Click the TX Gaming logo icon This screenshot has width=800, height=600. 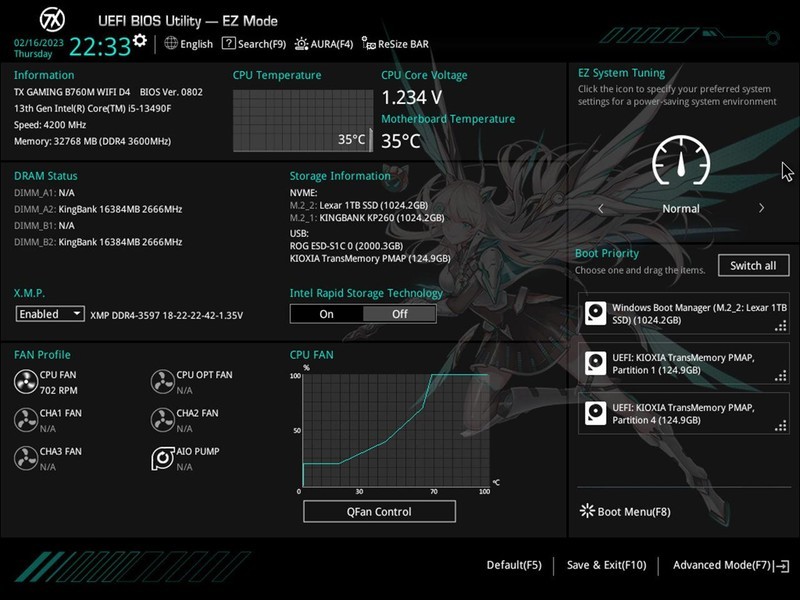coord(52,20)
